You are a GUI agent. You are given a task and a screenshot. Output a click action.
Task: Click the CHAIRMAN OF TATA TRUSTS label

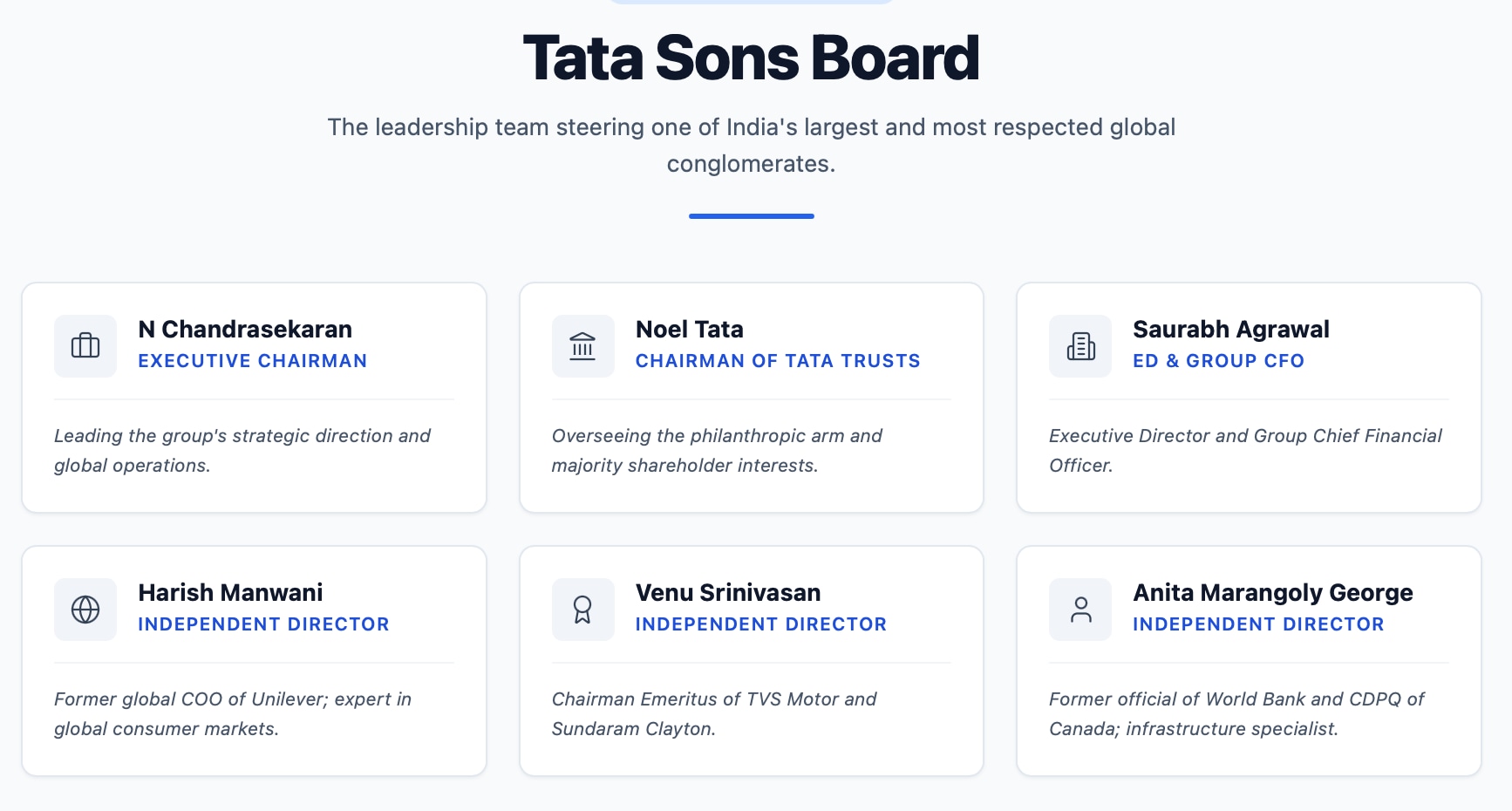coord(778,360)
